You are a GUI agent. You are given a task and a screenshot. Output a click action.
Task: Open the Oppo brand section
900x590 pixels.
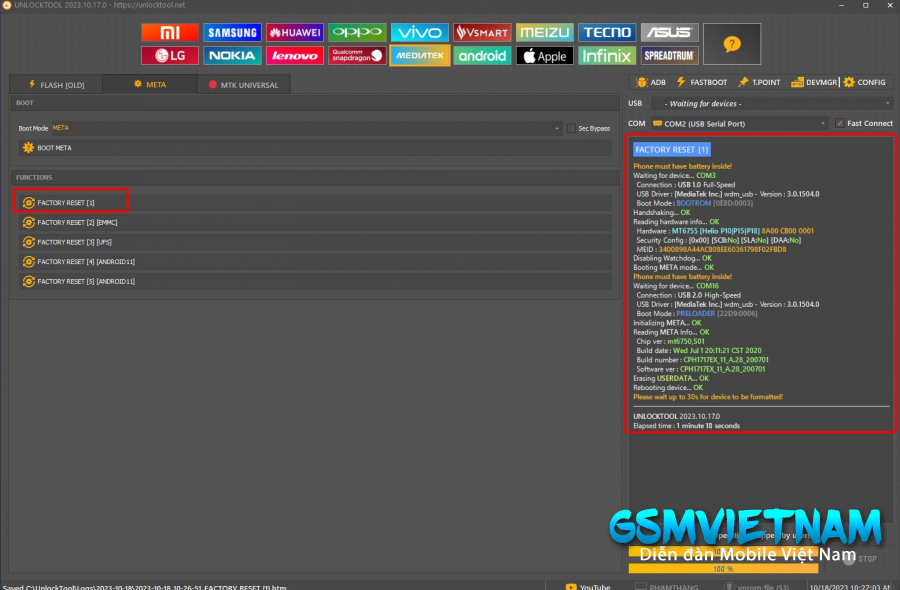(x=357, y=33)
